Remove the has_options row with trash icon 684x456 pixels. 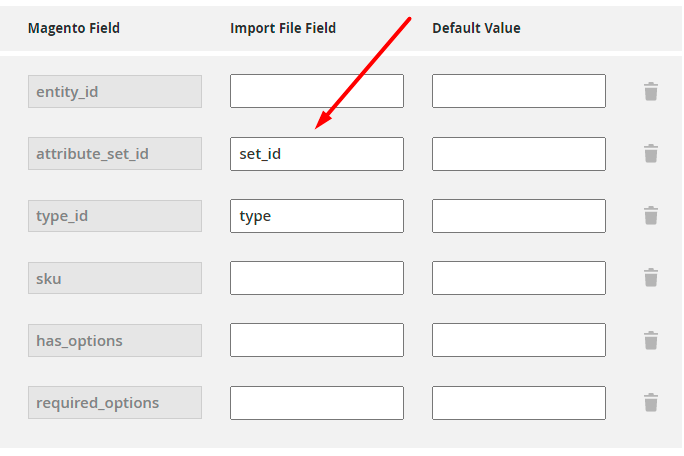tap(651, 341)
